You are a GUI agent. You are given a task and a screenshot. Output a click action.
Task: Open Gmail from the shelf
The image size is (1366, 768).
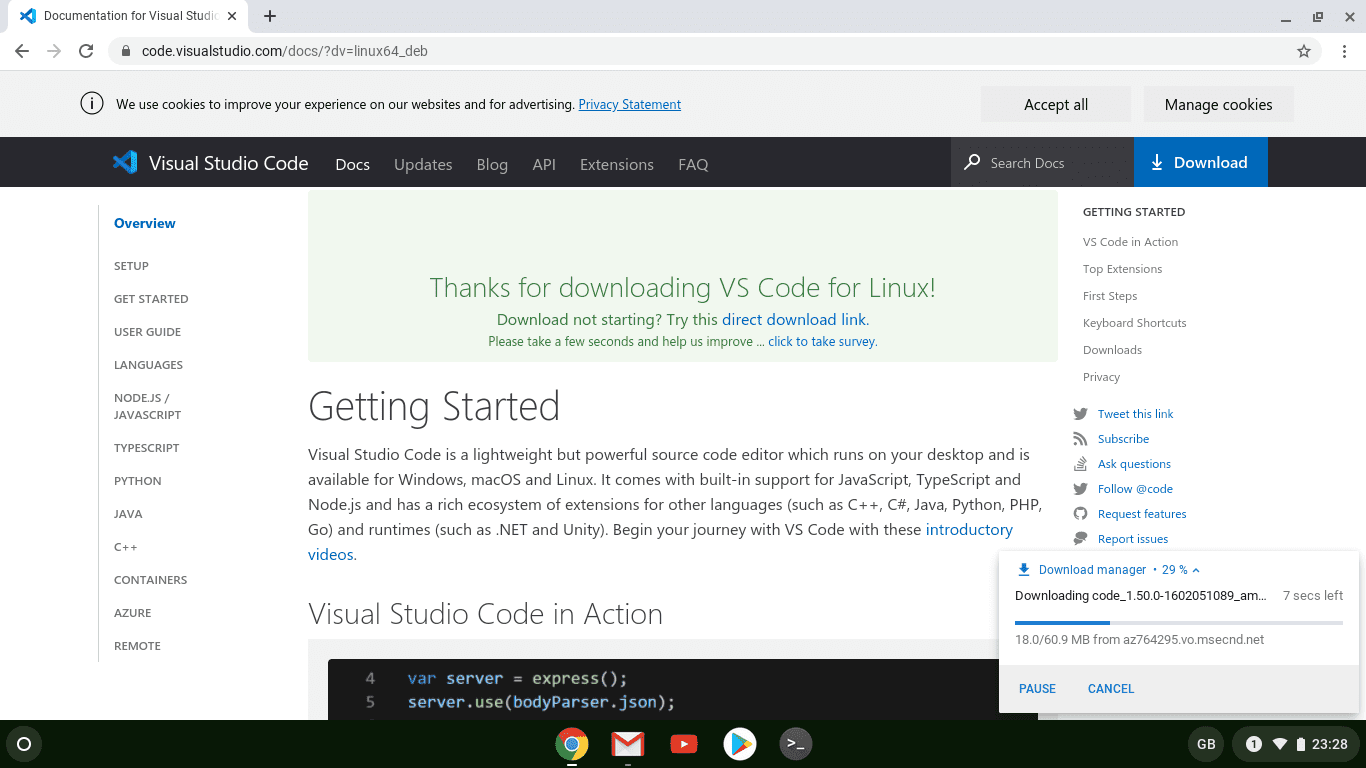(x=627, y=744)
